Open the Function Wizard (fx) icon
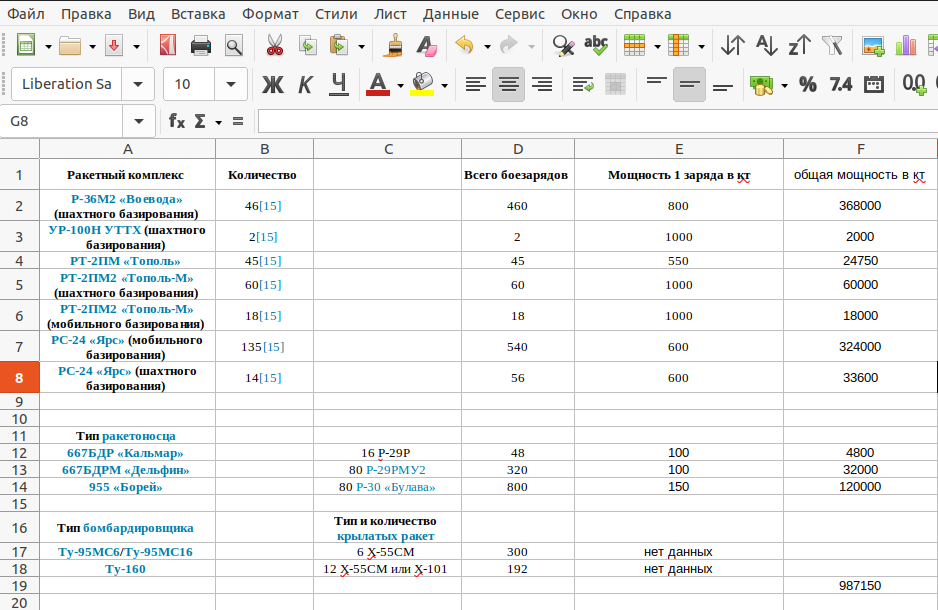The width and height of the screenshot is (938, 610). tap(177, 121)
